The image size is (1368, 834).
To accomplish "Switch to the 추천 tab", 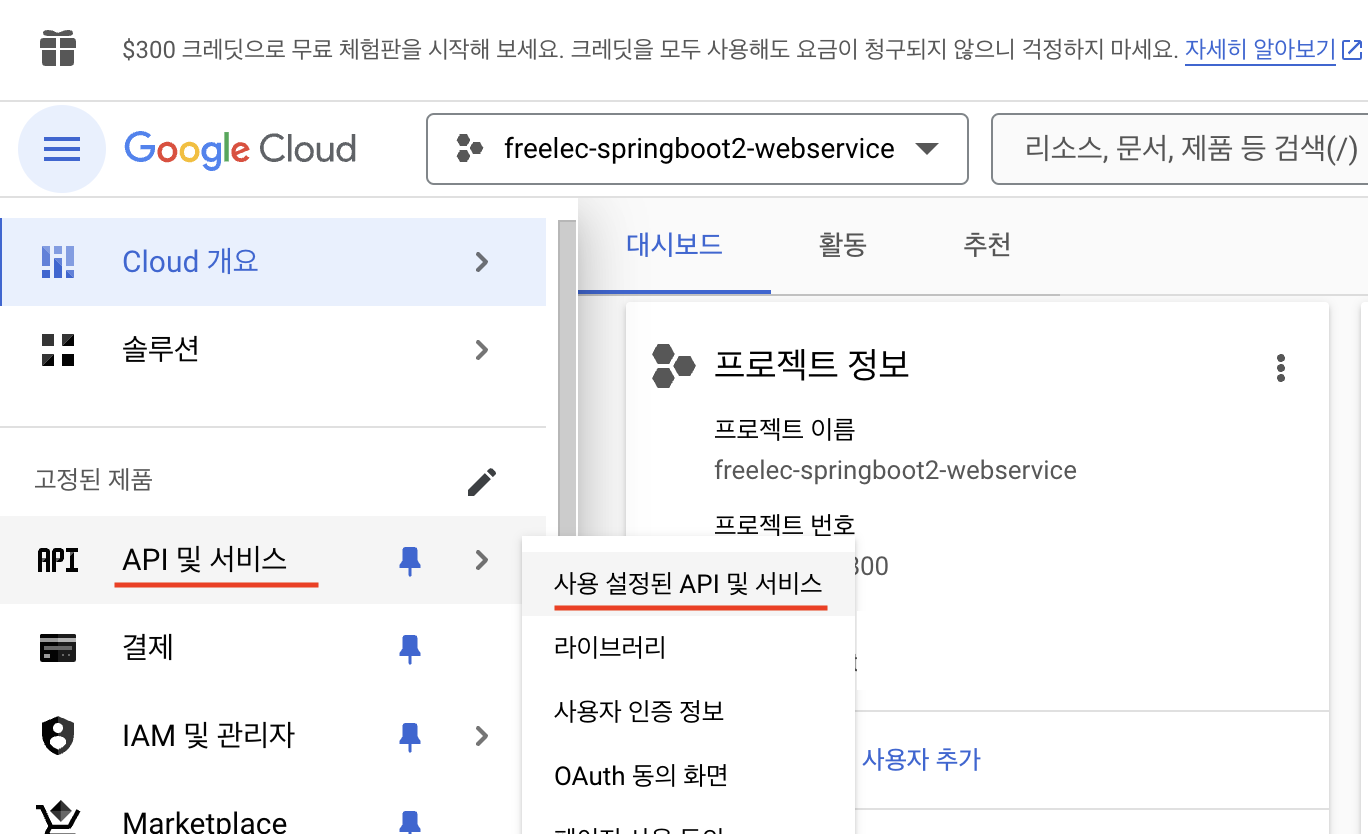I will [x=987, y=245].
